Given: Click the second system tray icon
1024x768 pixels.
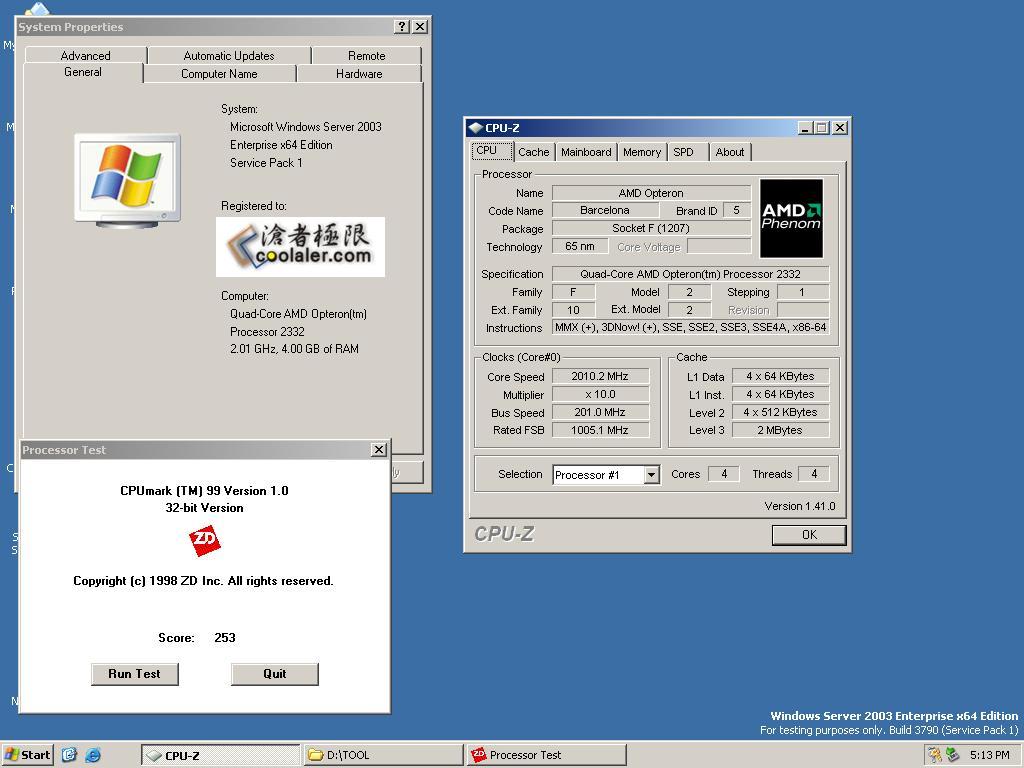Looking at the screenshot, I should 952,755.
